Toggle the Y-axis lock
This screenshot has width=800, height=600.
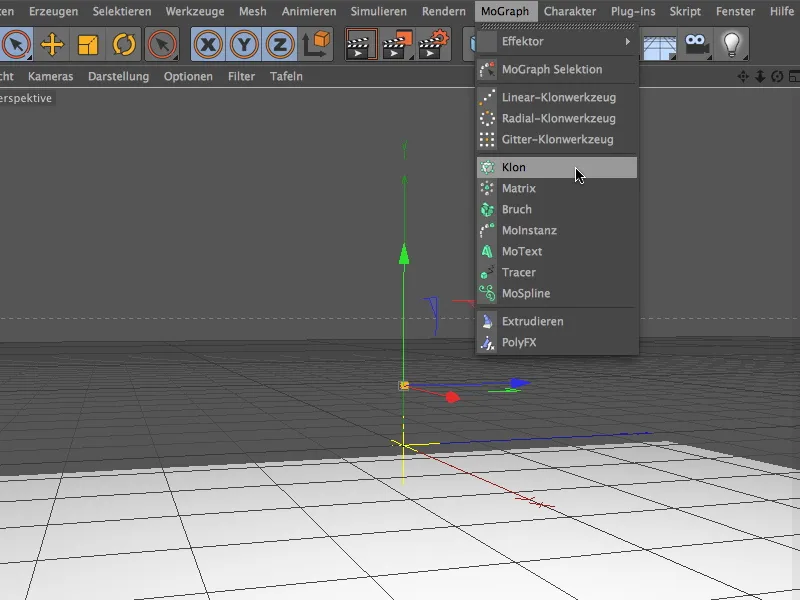click(x=243, y=44)
